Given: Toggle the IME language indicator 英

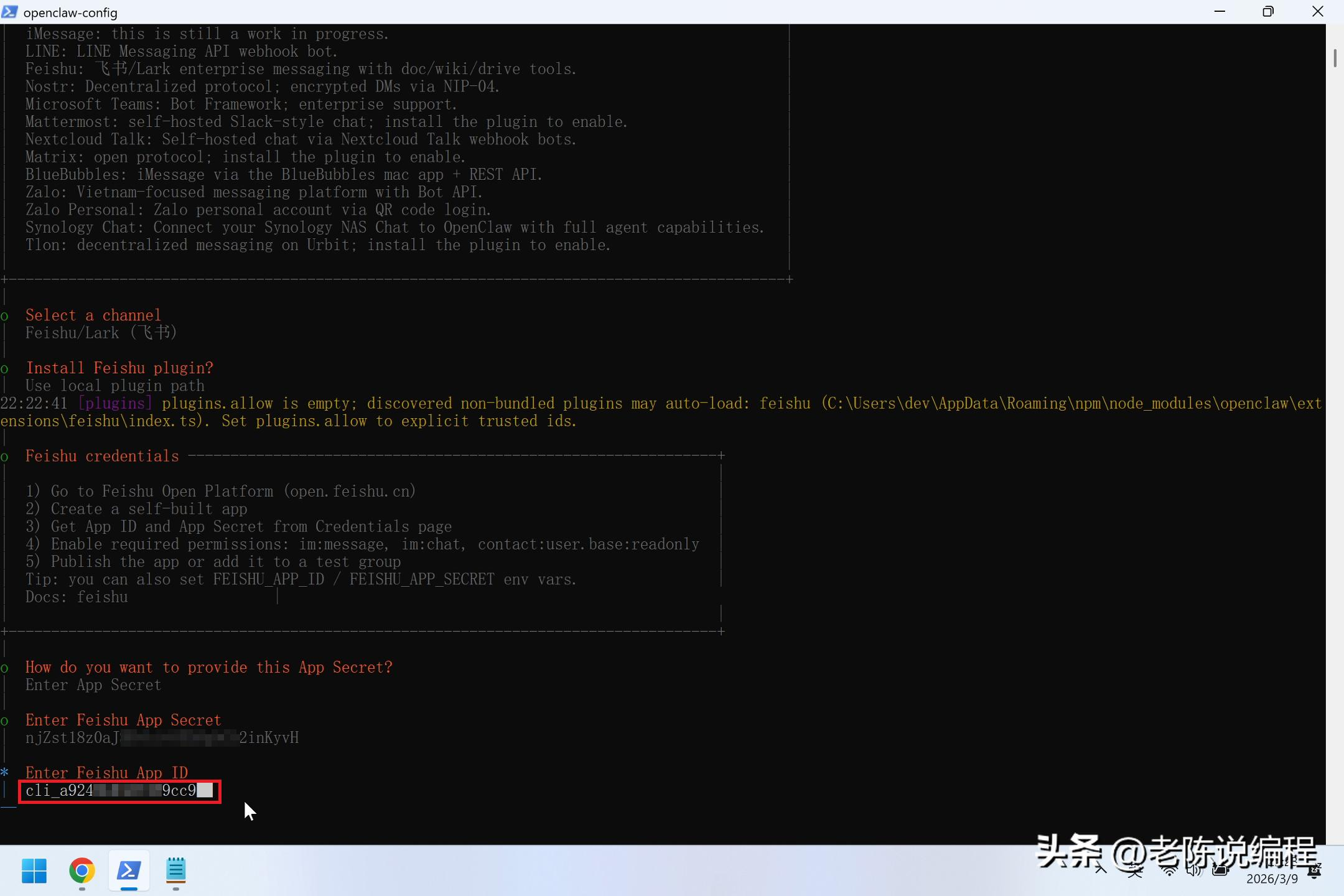Looking at the screenshot, I should (x=1136, y=871).
